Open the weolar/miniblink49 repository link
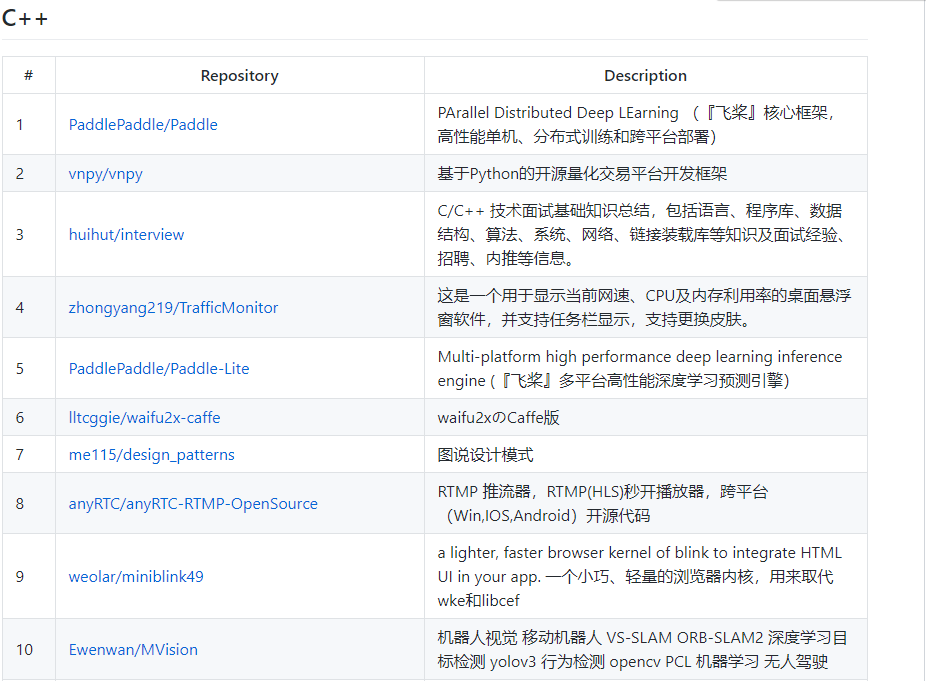Screen dimensions: 926x681 tap(136, 576)
